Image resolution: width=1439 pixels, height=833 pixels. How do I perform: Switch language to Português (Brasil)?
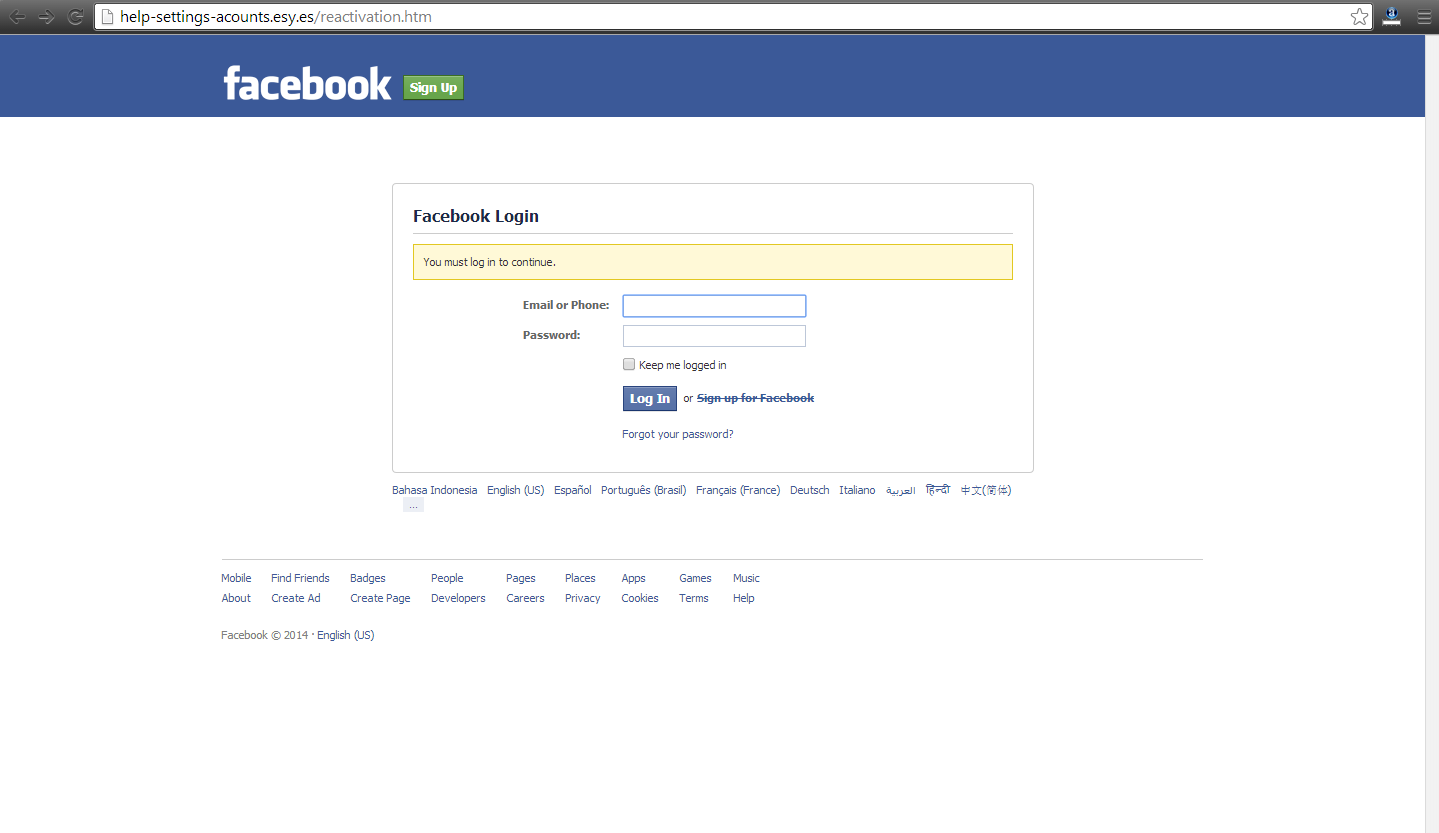(644, 490)
